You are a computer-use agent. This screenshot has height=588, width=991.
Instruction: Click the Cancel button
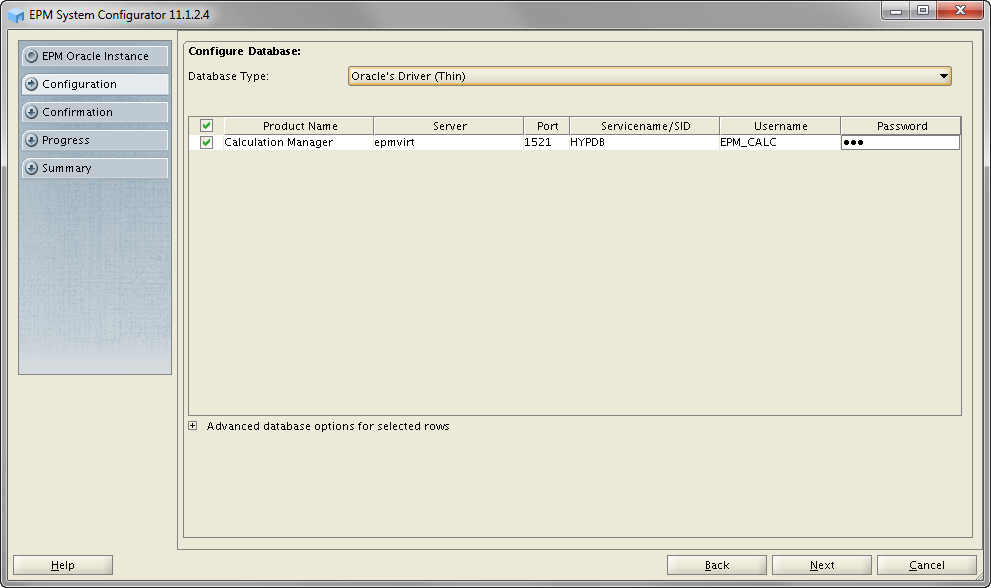pos(927,565)
